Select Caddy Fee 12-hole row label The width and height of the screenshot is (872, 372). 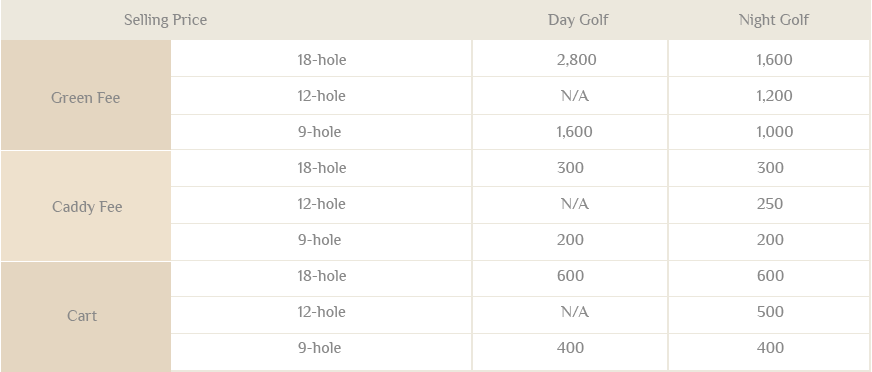click(x=321, y=204)
